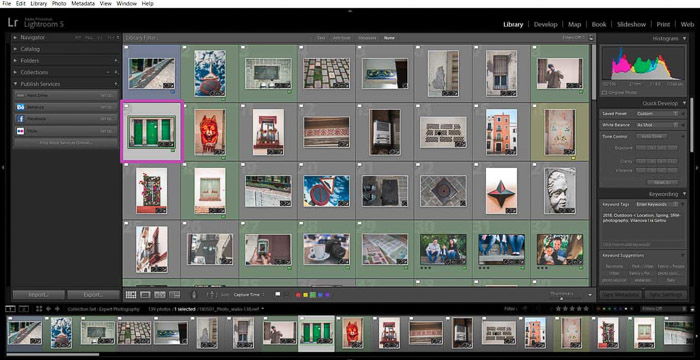Add new Collection with plus icon
Viewport: 700px width, 360px height.
[x=116, y=72]
